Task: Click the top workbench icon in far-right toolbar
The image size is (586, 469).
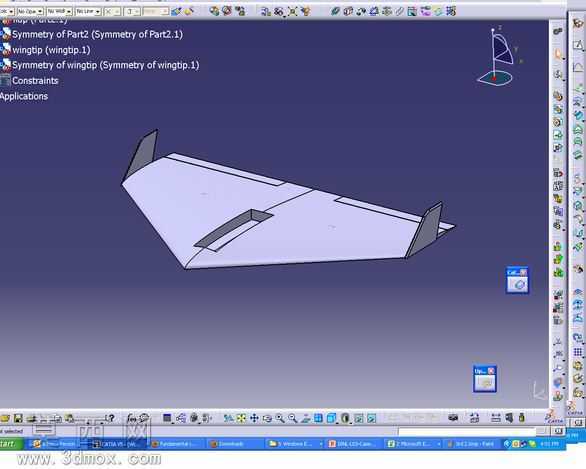Action: click(x=578, y=23)
